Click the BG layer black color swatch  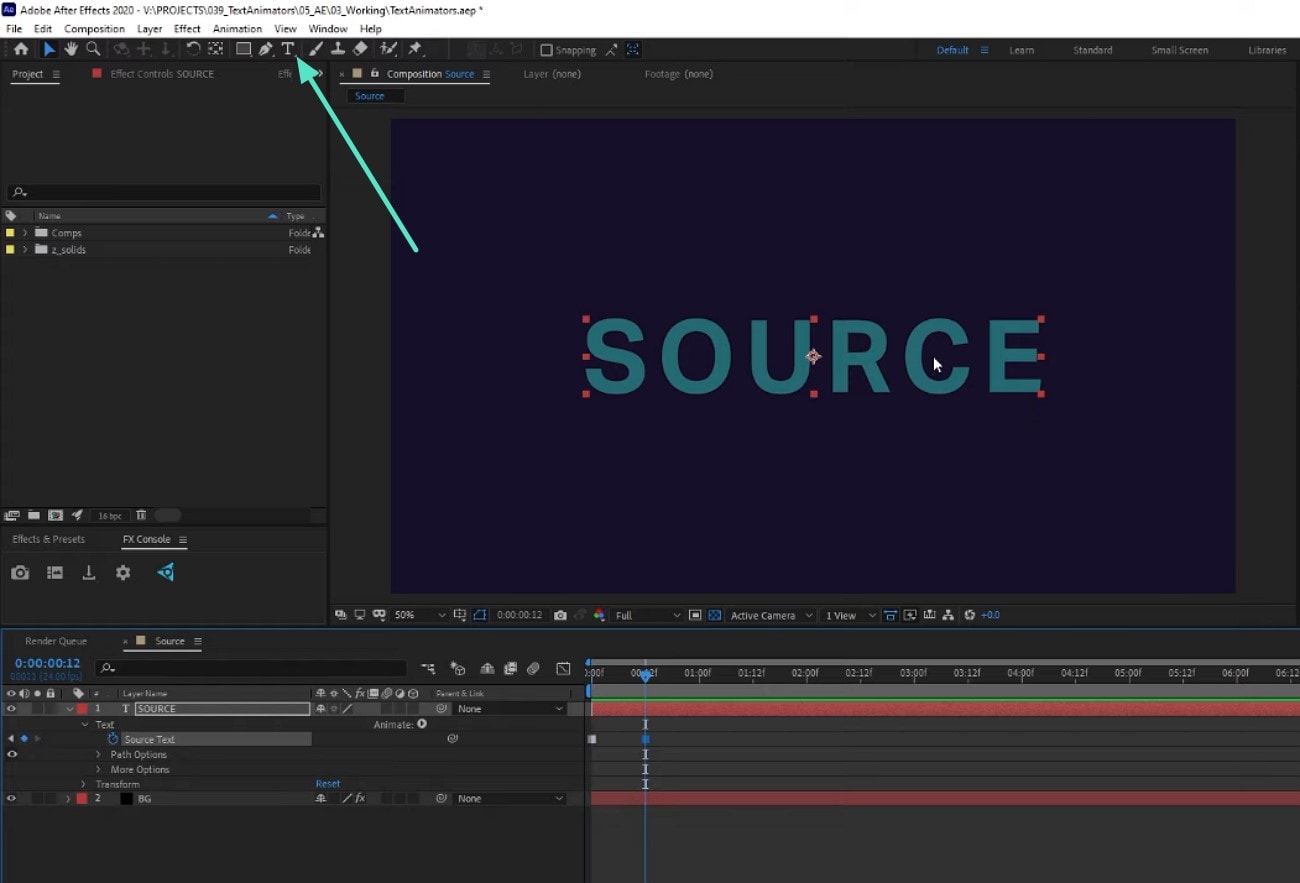(126, 799)
